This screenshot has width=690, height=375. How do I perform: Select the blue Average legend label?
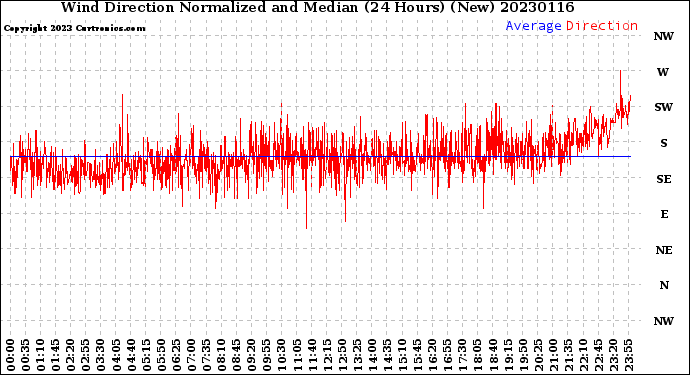[533, 26]
